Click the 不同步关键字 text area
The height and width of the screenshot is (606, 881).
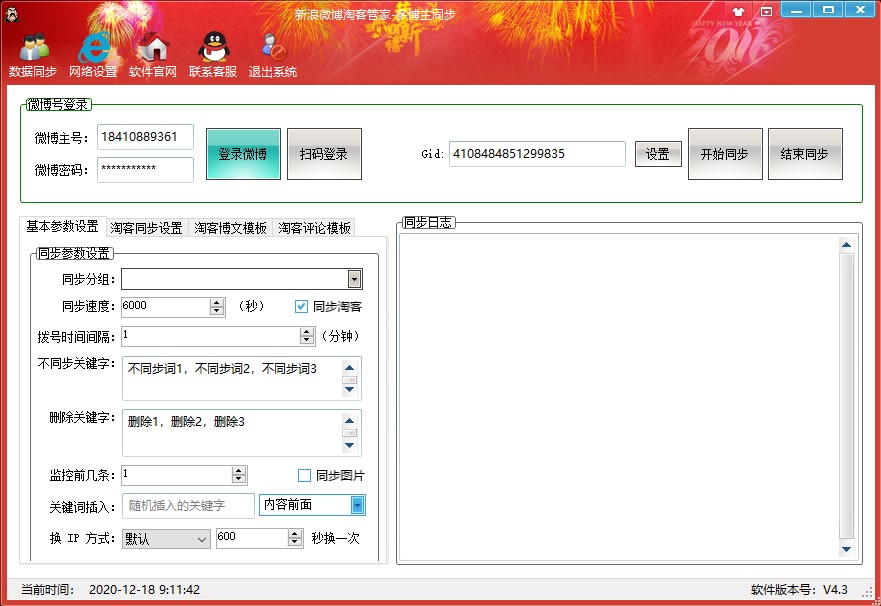(231, 379)
